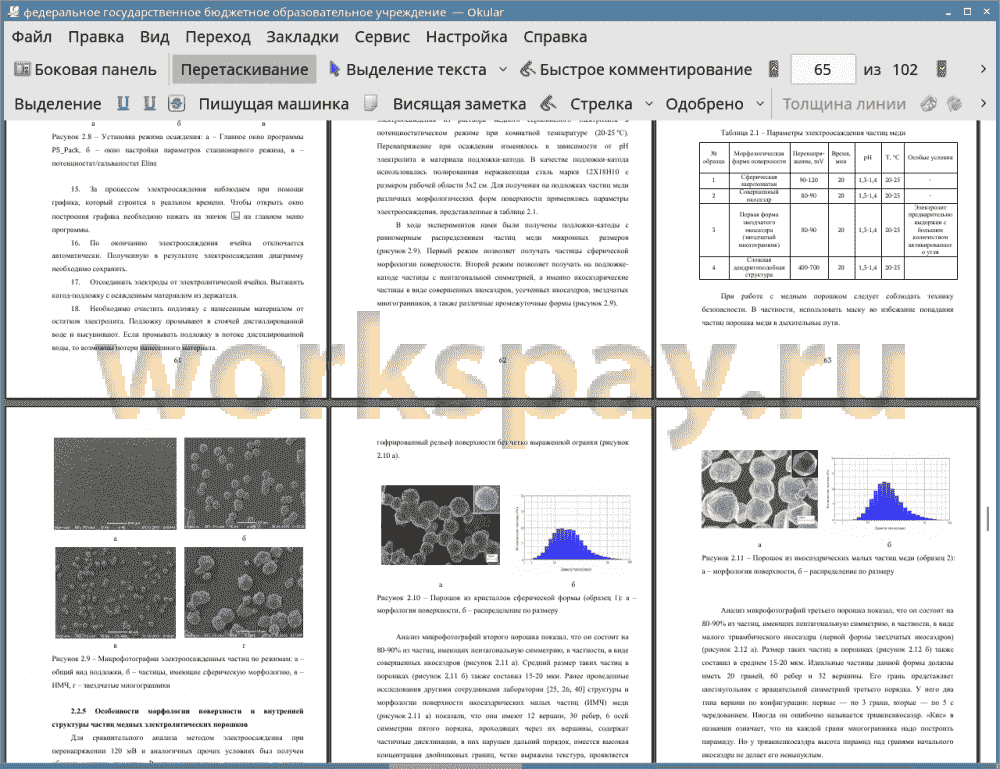
Task: Select the Стрелка arrow tool
Action: 601,104
